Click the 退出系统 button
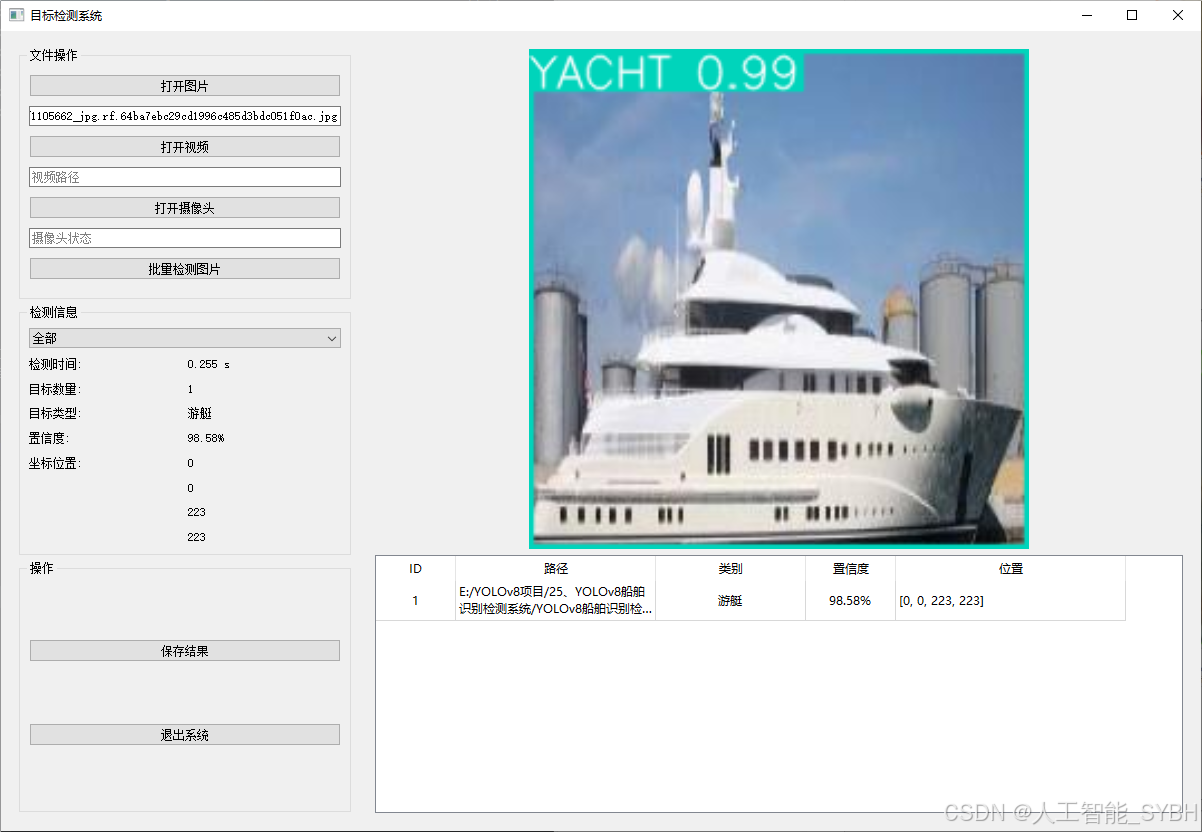 point(185,735)
